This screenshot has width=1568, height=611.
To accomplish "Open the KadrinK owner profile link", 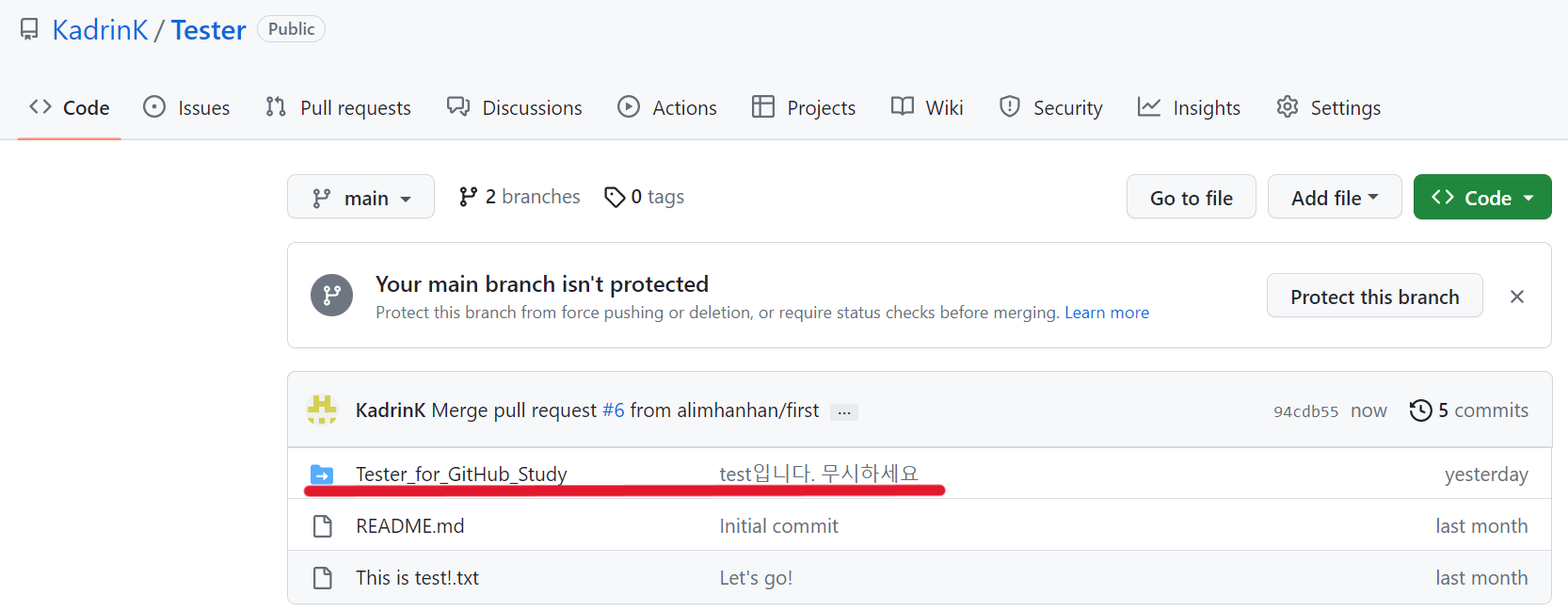I will click(x=100, y=30).
